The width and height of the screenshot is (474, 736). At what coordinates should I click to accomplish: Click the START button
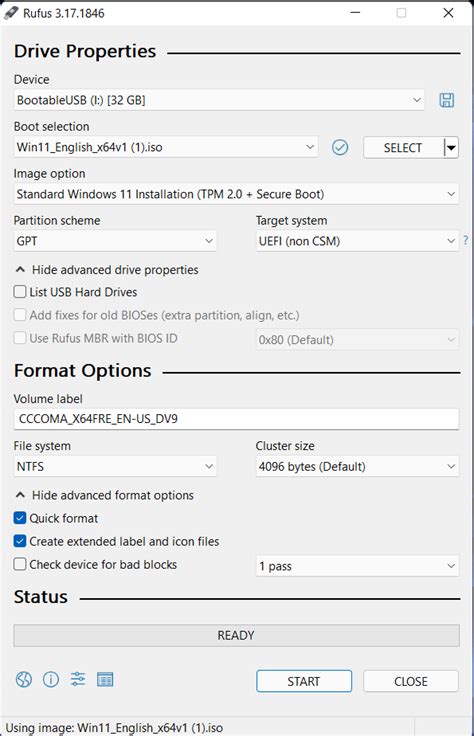coord(304,681)
